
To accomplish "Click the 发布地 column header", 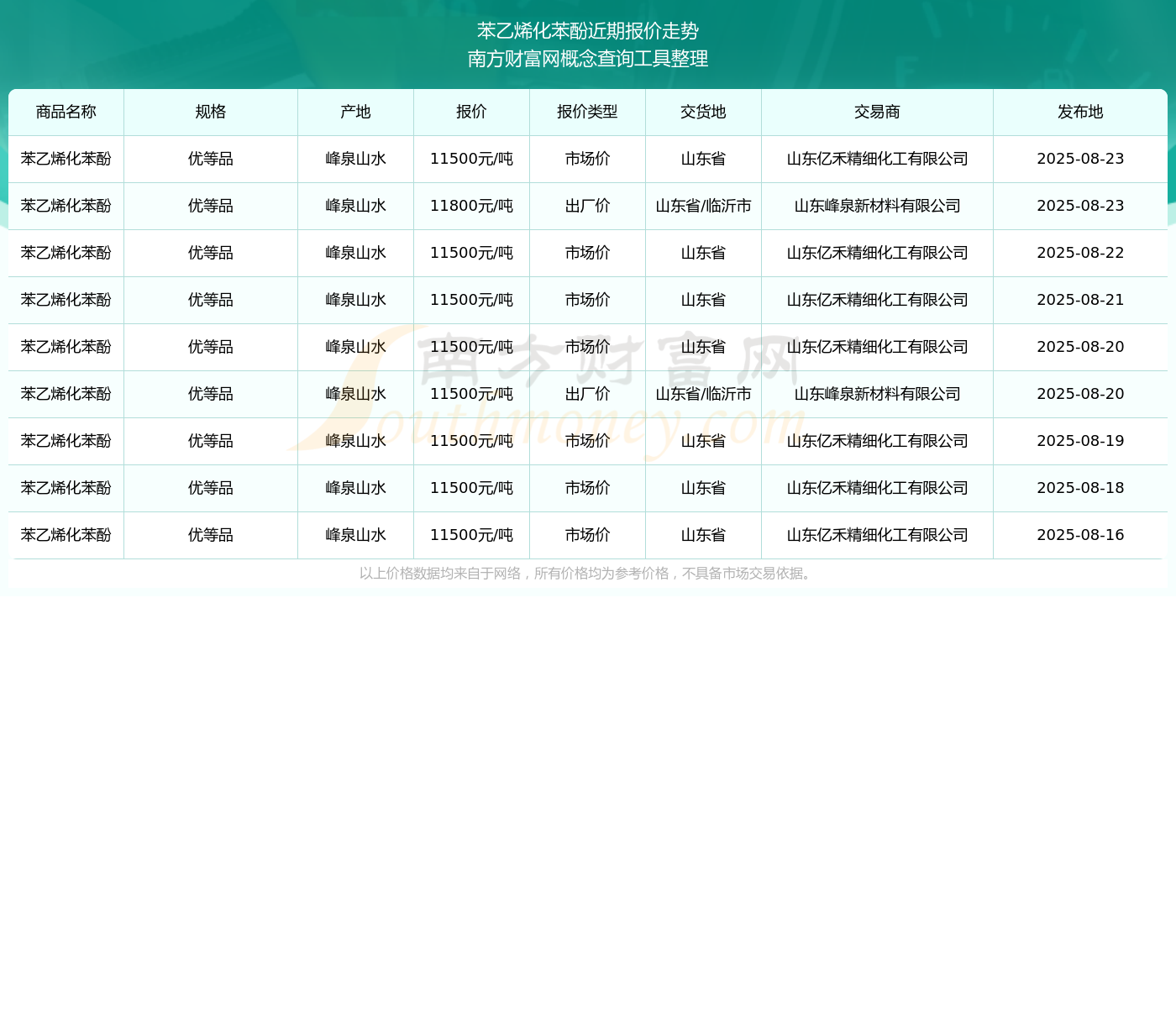I will tap(1080, 112).
